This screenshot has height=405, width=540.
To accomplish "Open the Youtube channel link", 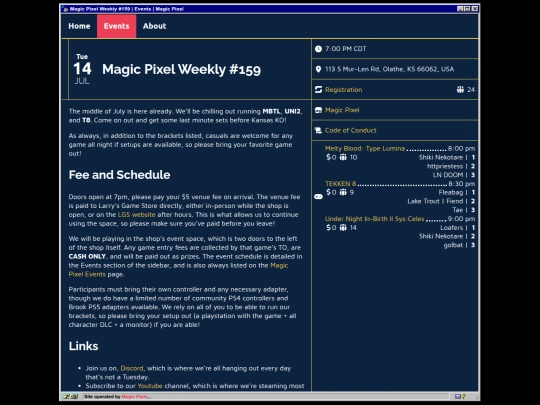I will [150, 386].
